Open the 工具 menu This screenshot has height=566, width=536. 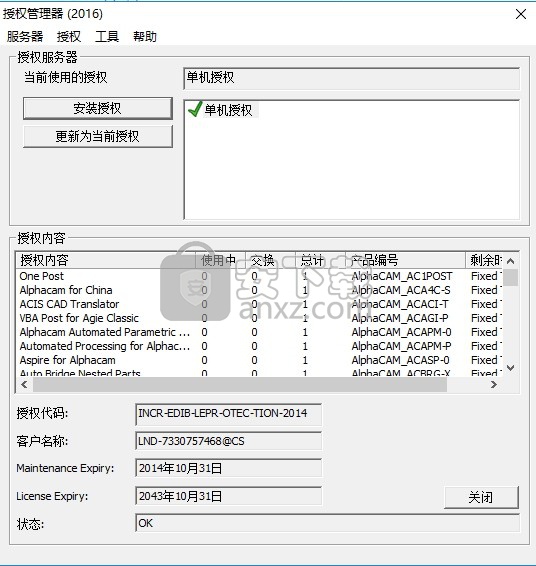tap(107, 36)
